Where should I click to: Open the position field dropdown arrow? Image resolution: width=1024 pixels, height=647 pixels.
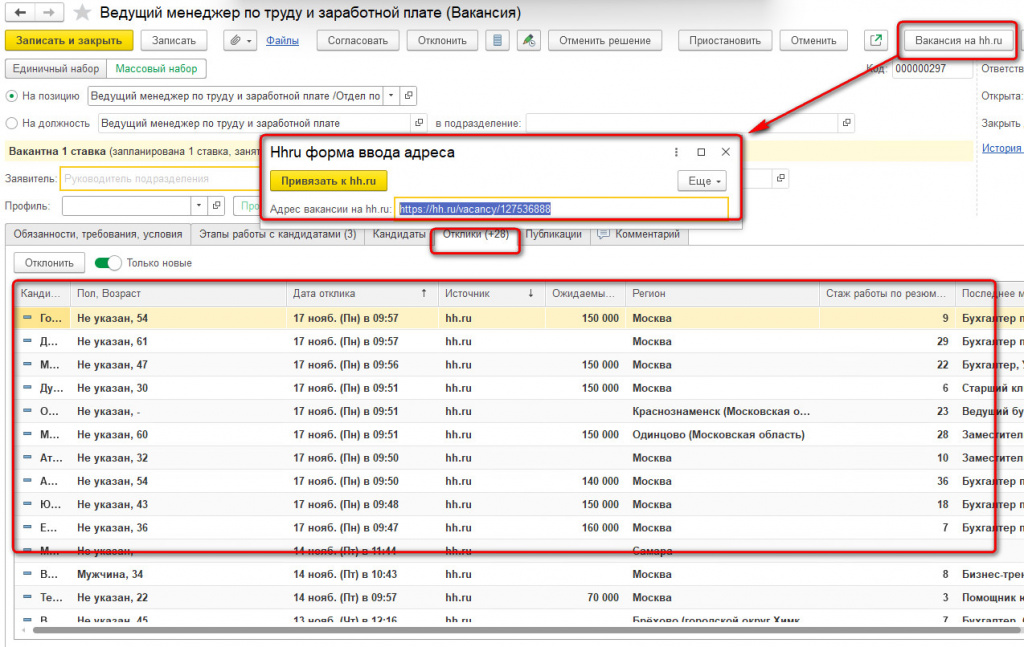(391, 96)
